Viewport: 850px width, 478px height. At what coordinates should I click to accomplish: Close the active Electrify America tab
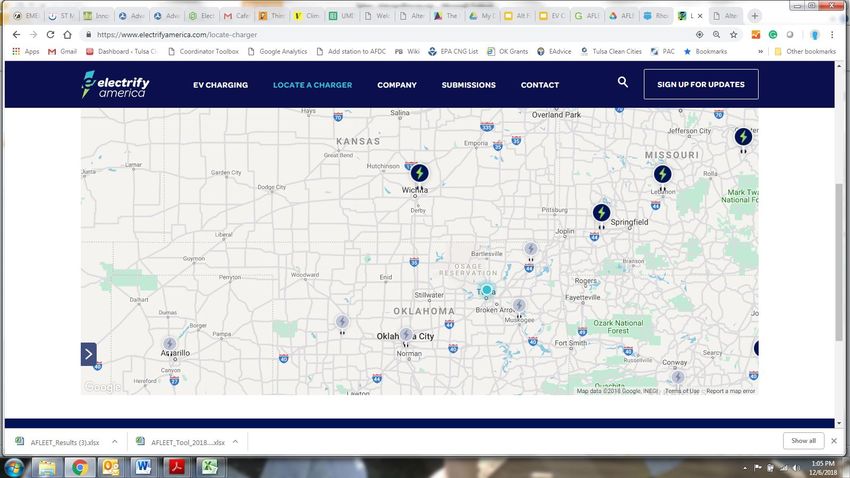[700, 16]
